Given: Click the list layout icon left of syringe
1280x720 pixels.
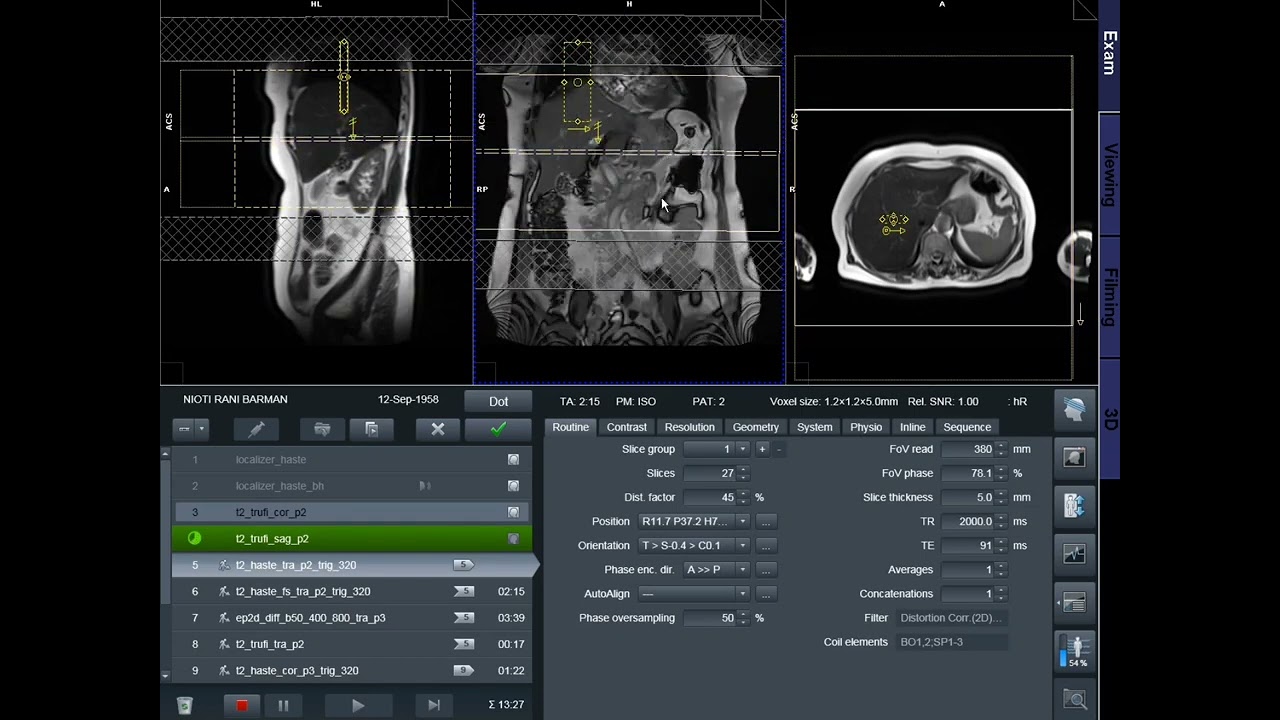Looking at the screenshot, I should coord(184,429).
